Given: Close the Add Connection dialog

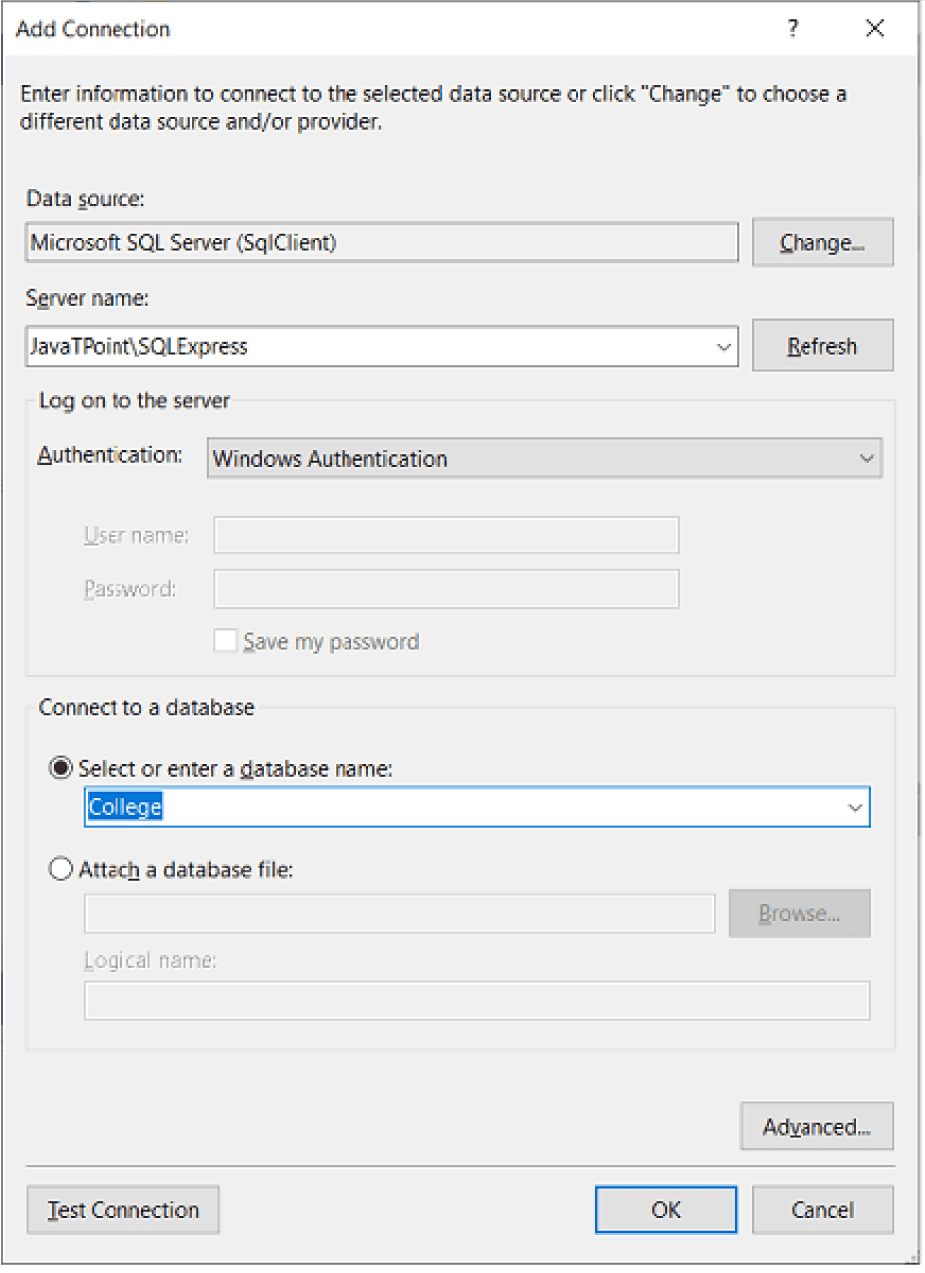Looking at the screenshot, I should (875, 29).
